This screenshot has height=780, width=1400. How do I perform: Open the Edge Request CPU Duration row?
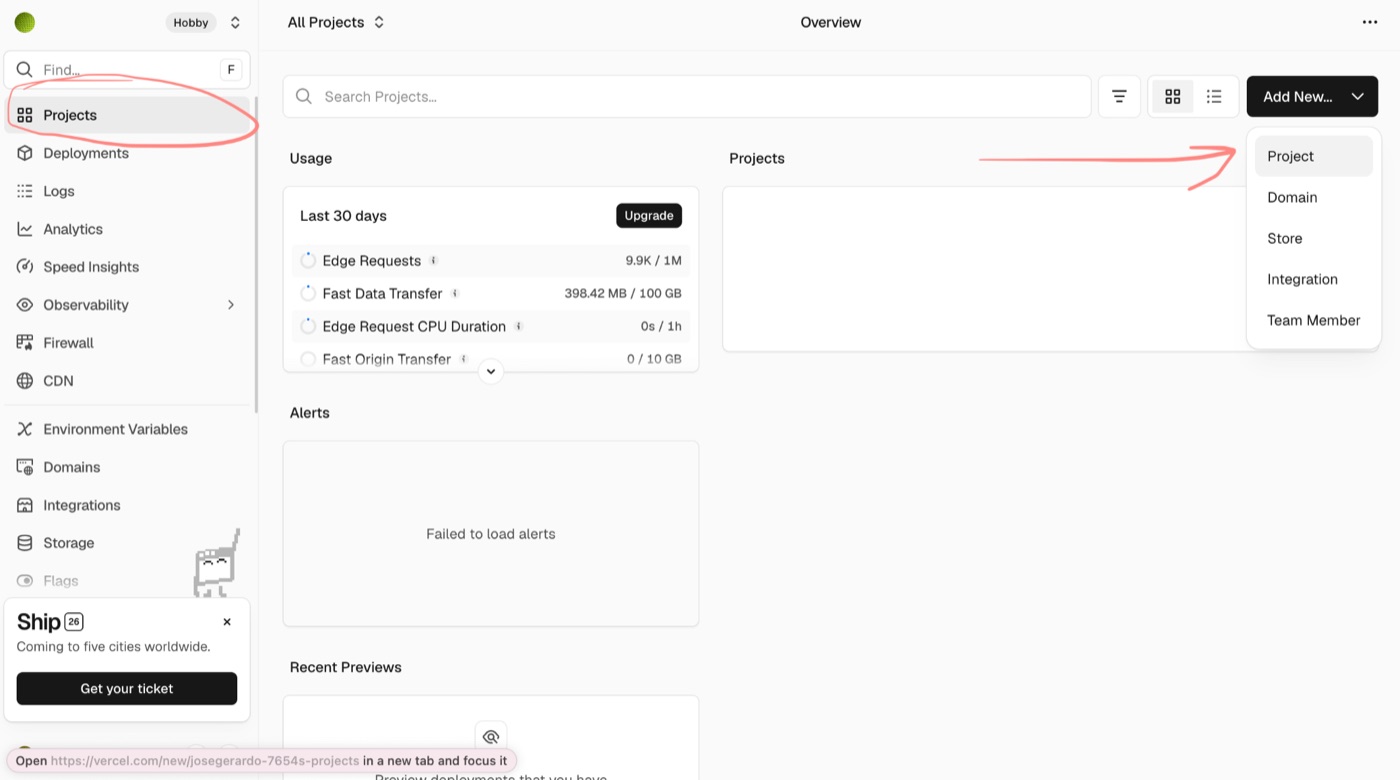click(491, 326)
